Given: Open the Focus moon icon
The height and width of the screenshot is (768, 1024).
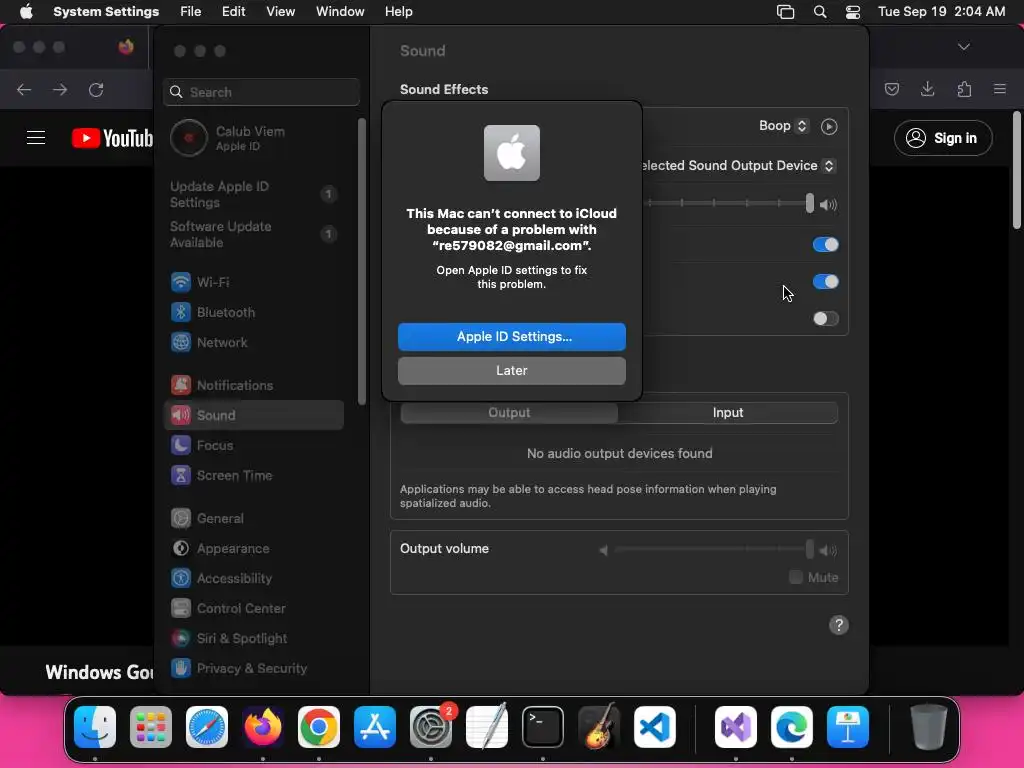Looking at the screenshot, I should pyautogui.click(x=181, y=445).
